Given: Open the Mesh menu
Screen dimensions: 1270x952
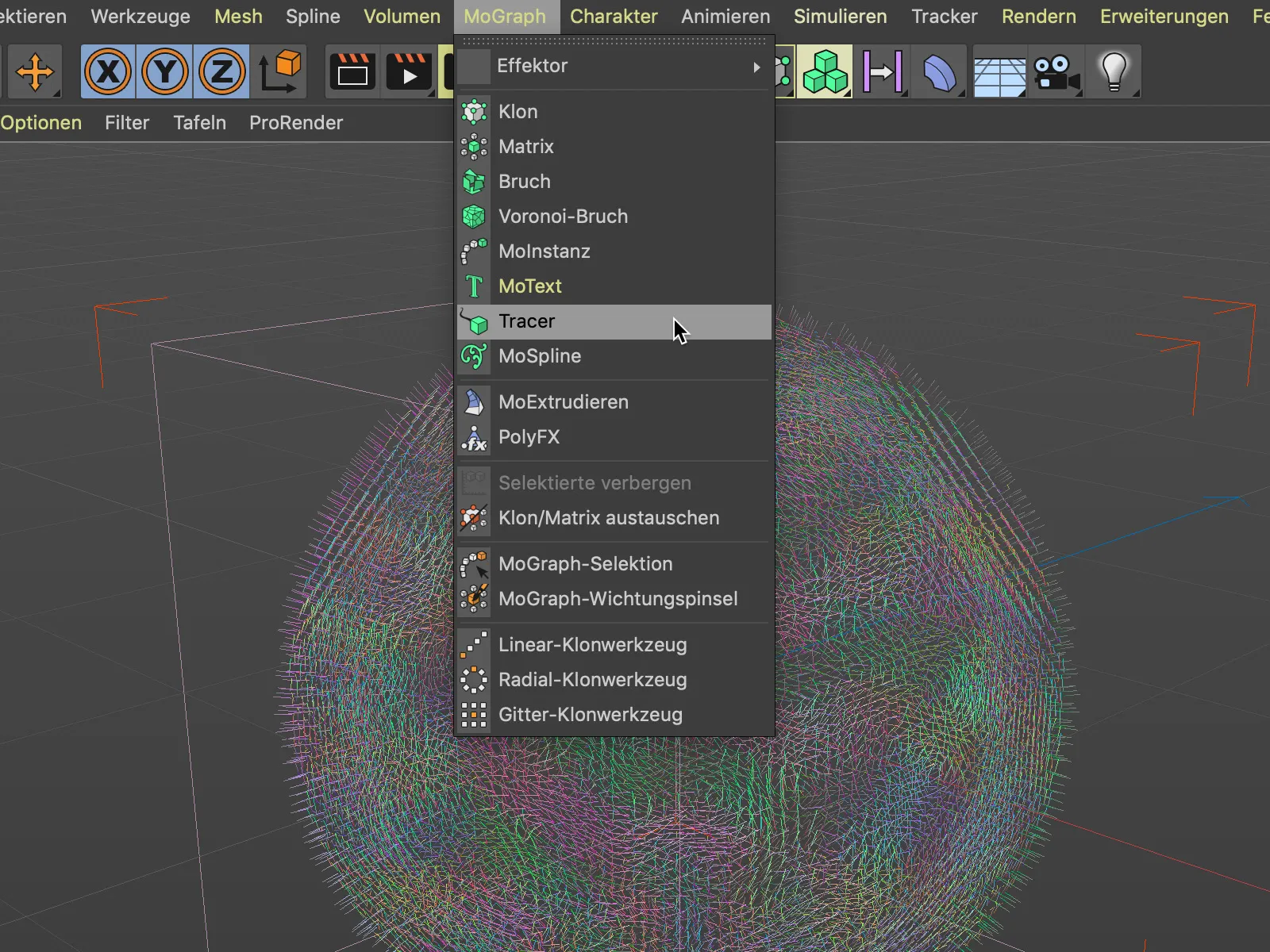Looking at the screenshot, I should [238, 17].
